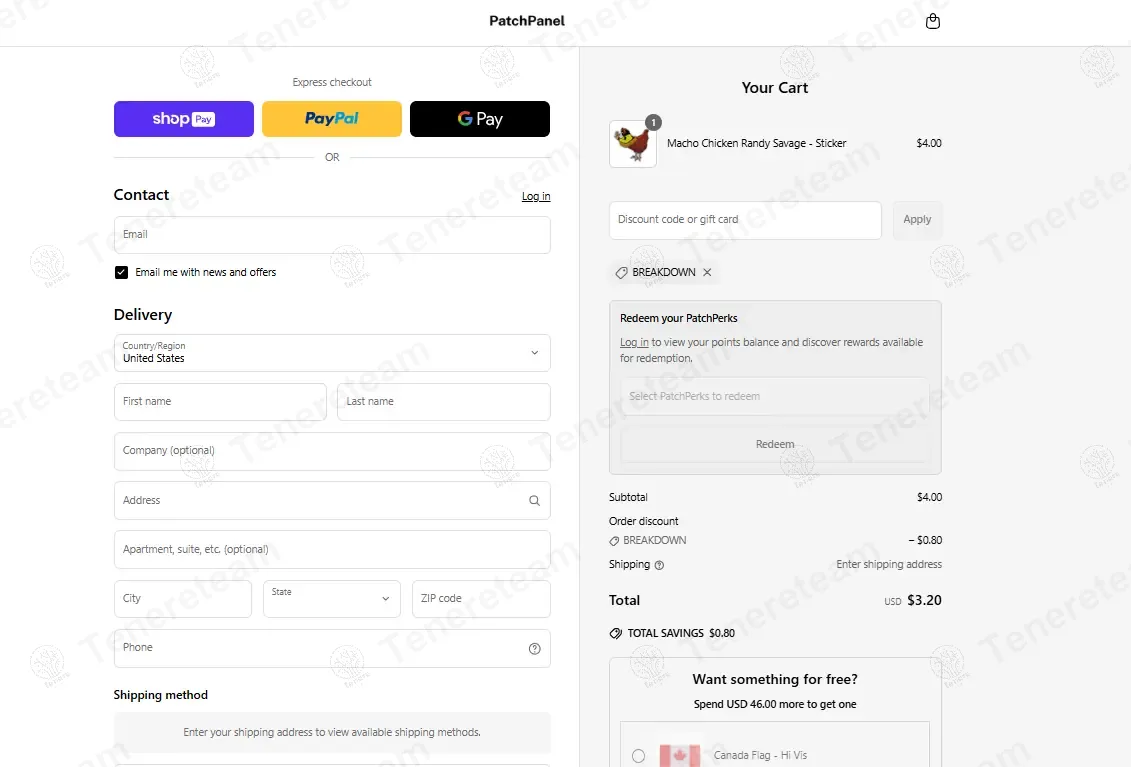Open the Country/Region dropdown
1131x767 pixels.
coord(332,353)
